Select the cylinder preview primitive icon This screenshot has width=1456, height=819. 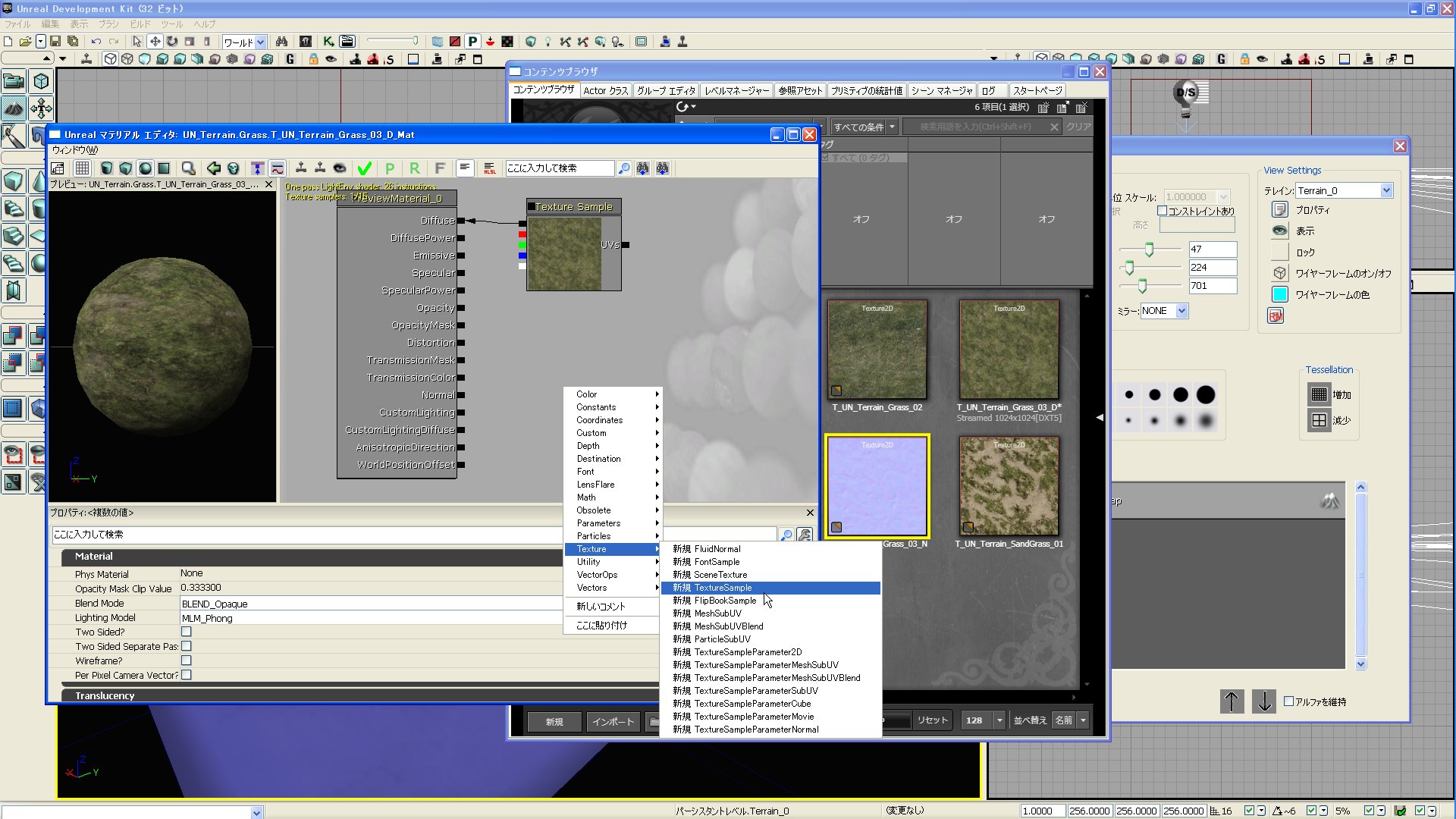[x=107, y=168]
